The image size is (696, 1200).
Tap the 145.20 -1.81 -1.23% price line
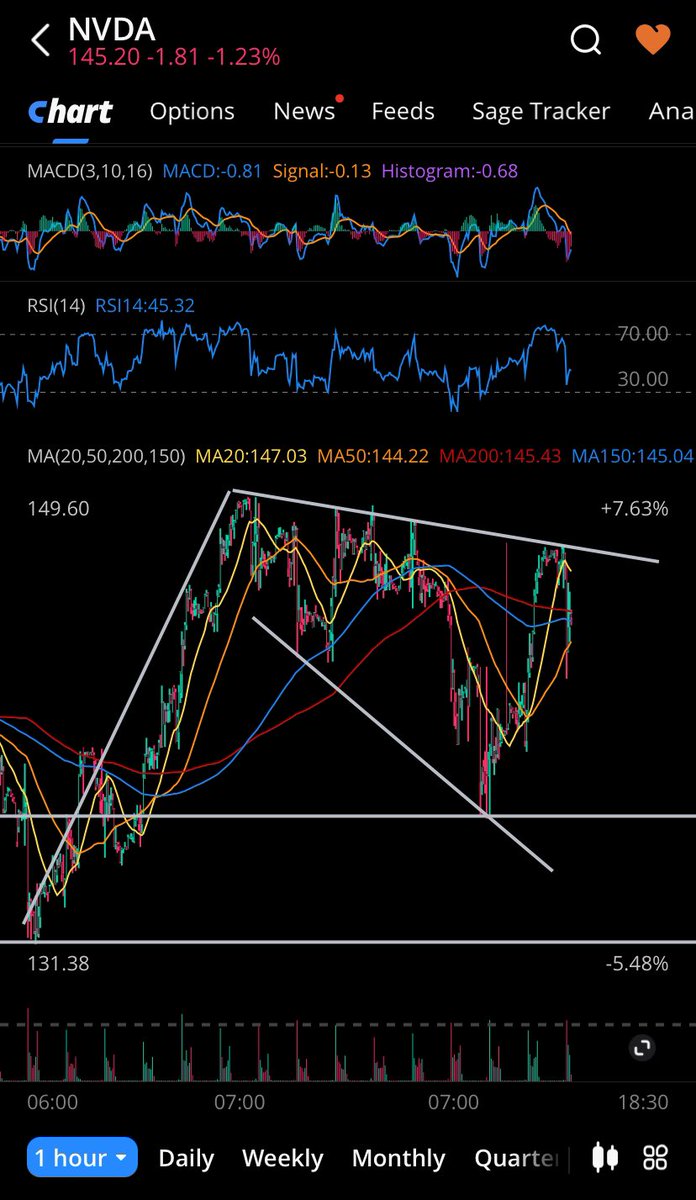(174, 57)
